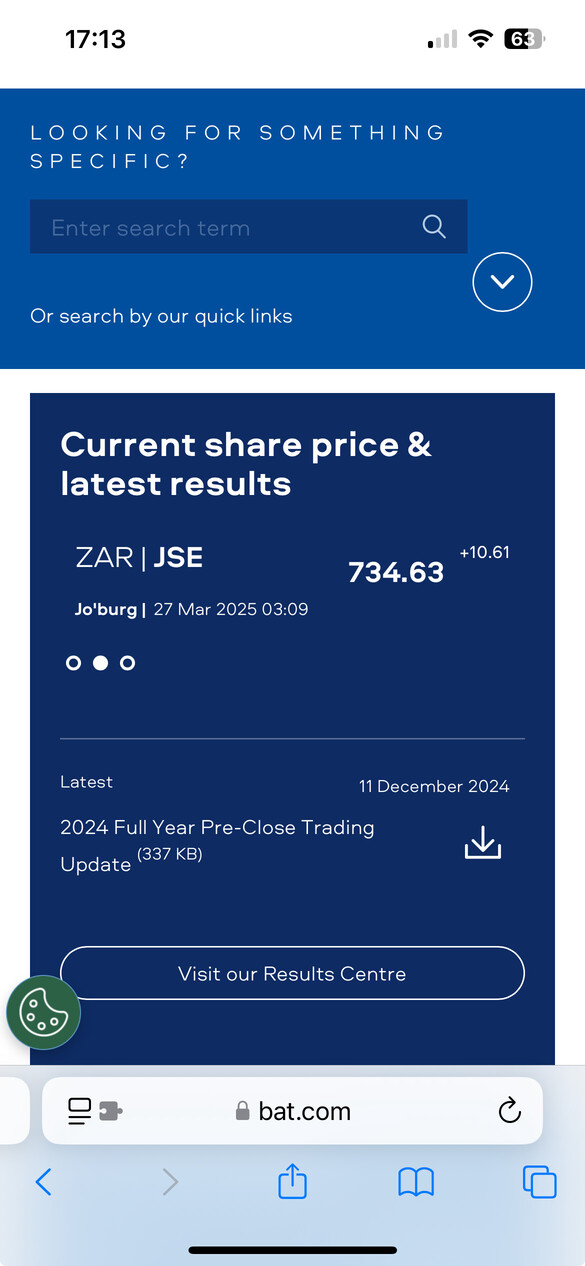Screen dimensions: 585x1266
Task: Go forward with the right arrow
Action: 170,1183
